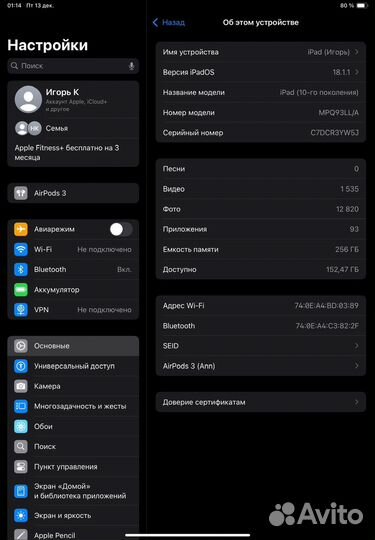Open Пункт управления settings
Viewport: 375px width, 540px height.
pyautogui.click(x=73, y=467)
